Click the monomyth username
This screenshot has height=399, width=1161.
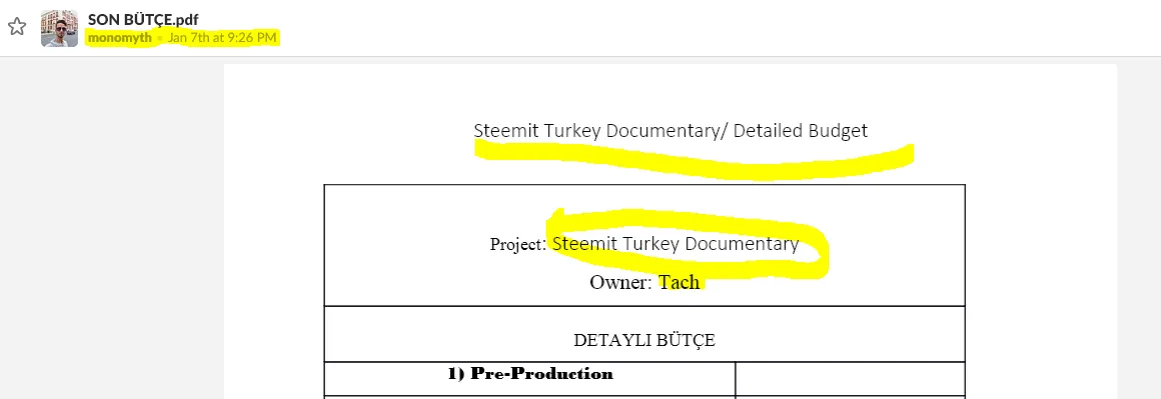pos(119,38)
